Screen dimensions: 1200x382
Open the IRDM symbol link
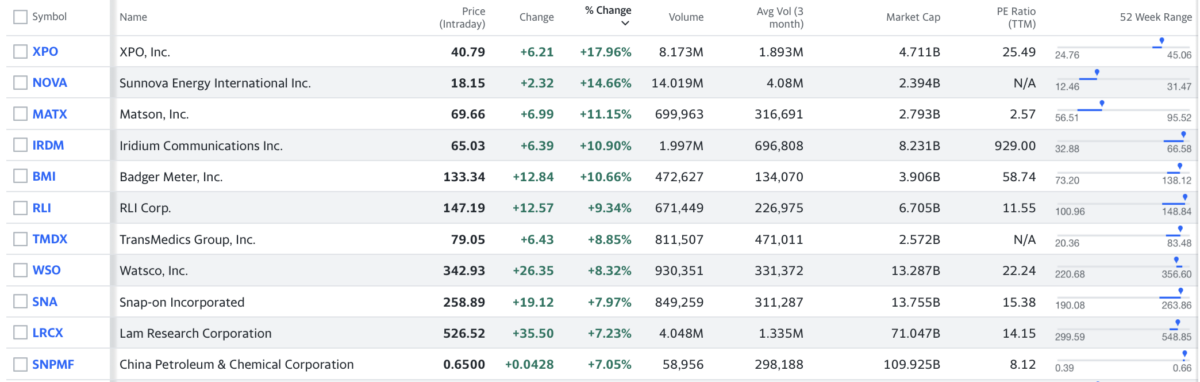tap(49, 145)
